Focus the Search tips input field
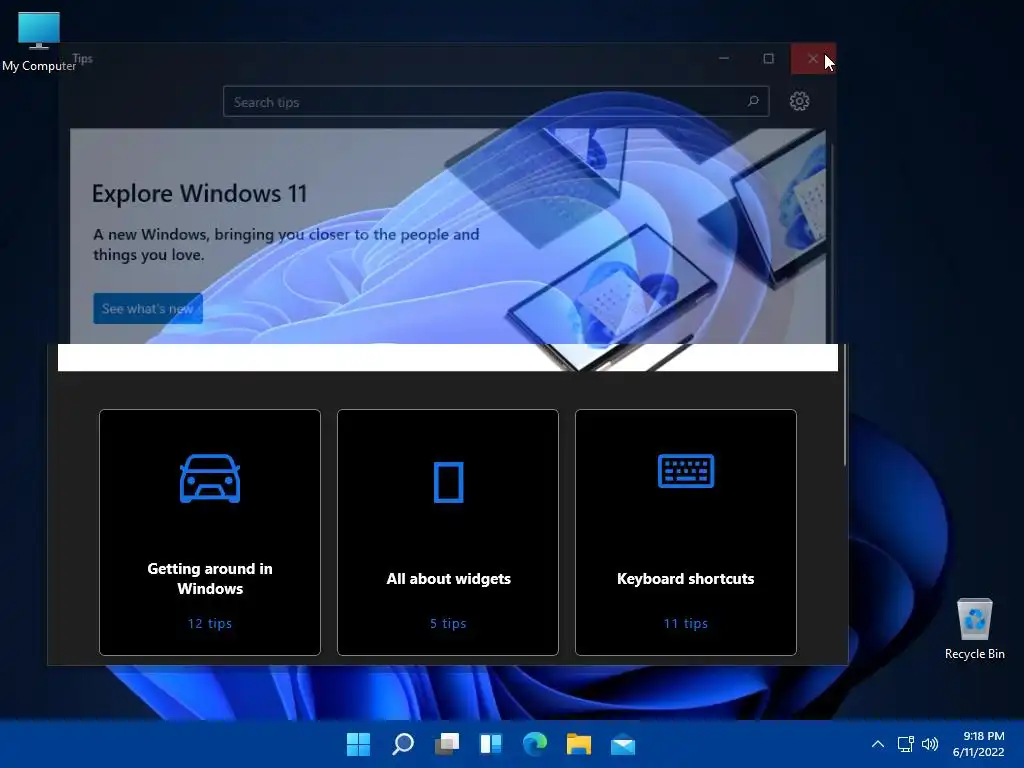 coord(496,102)
